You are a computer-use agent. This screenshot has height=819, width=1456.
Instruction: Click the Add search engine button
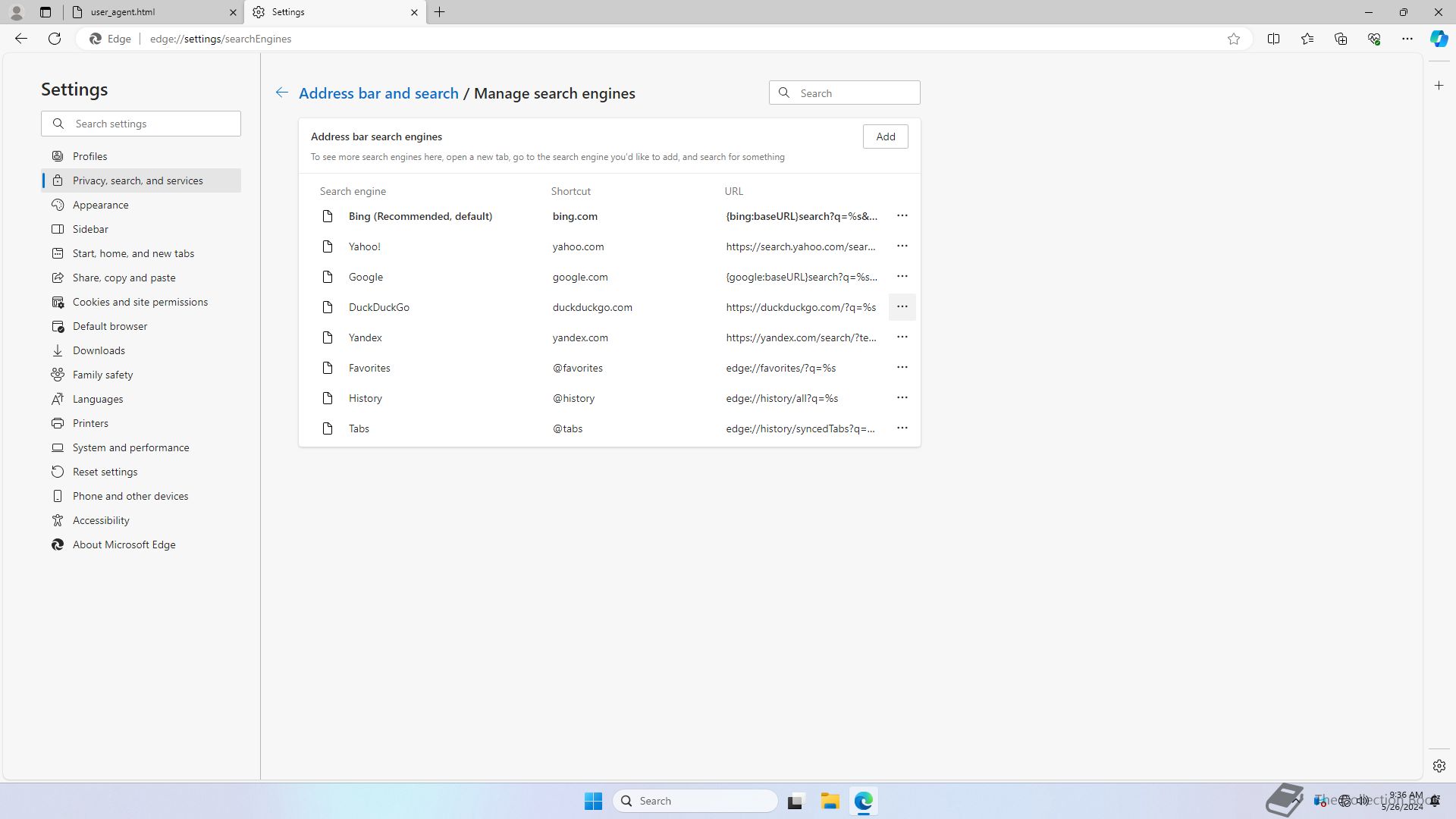pyautogui.click(x=885, y=136)
